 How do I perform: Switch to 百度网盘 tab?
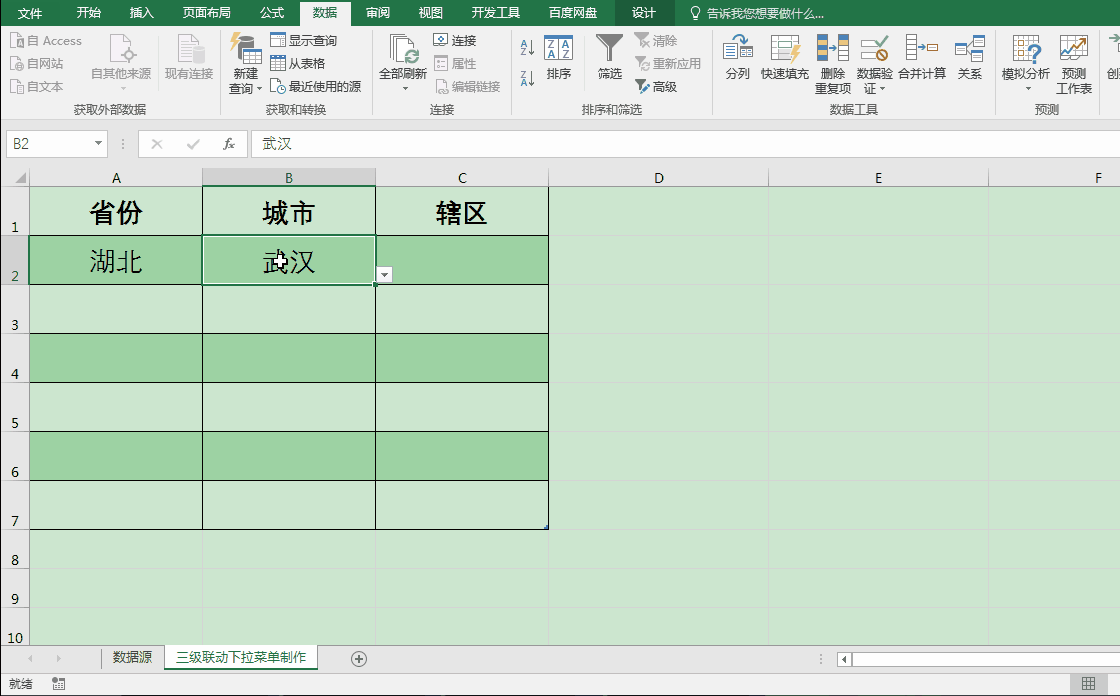point(573,13)
